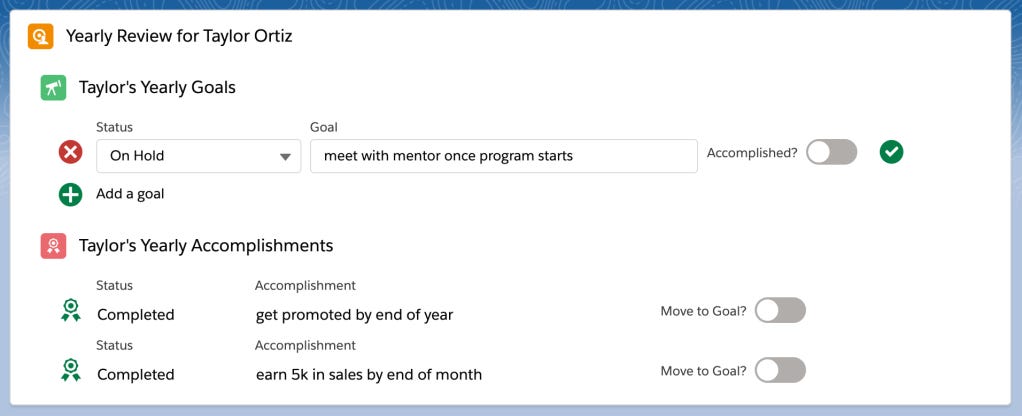Select the 'Taylor's Yearly Accomplishments' section heading
This screenshot has height=416, width=1022.
click(206, 246)
